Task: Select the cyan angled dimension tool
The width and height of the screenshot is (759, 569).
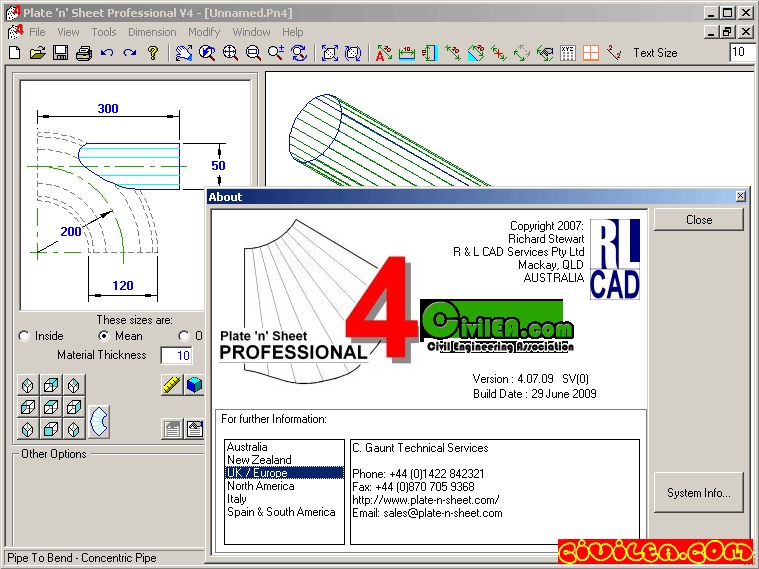Action: (x=476, y=52)
